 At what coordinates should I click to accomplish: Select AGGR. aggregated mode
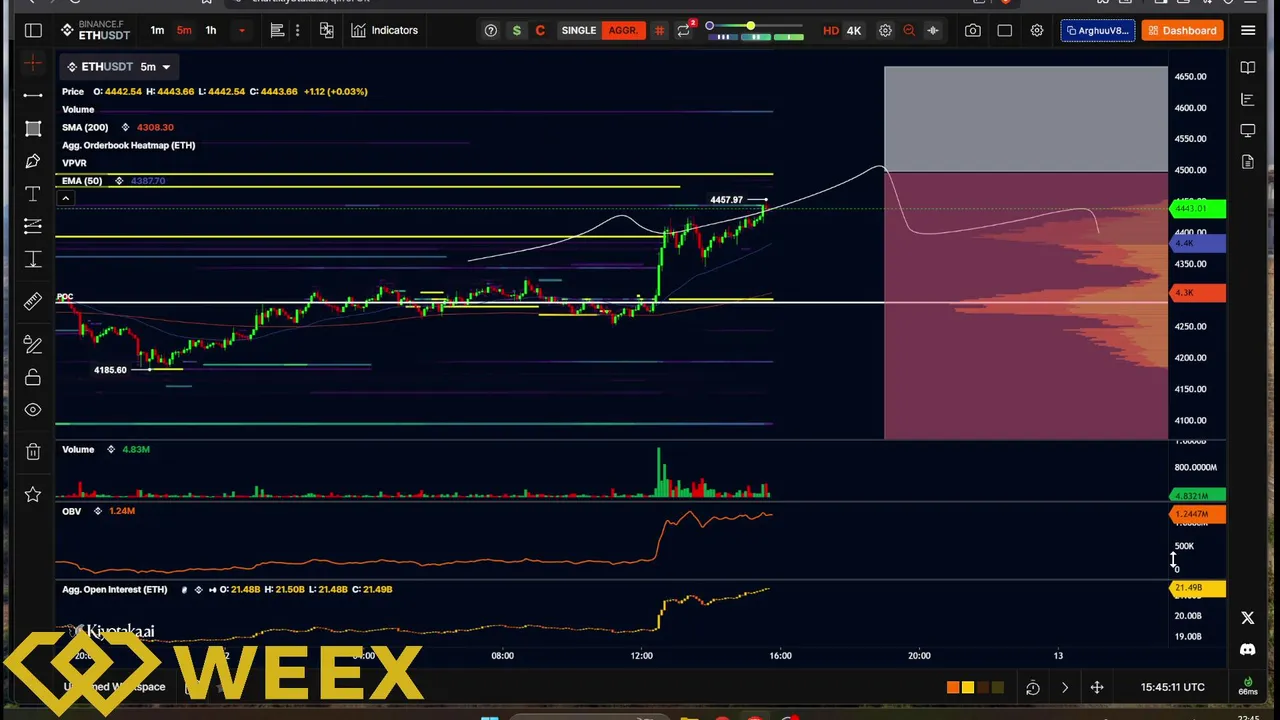623,30
